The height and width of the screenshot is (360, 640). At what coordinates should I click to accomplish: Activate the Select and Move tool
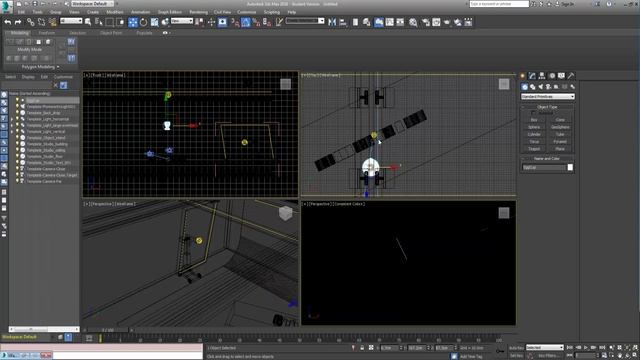click(133, 22)
